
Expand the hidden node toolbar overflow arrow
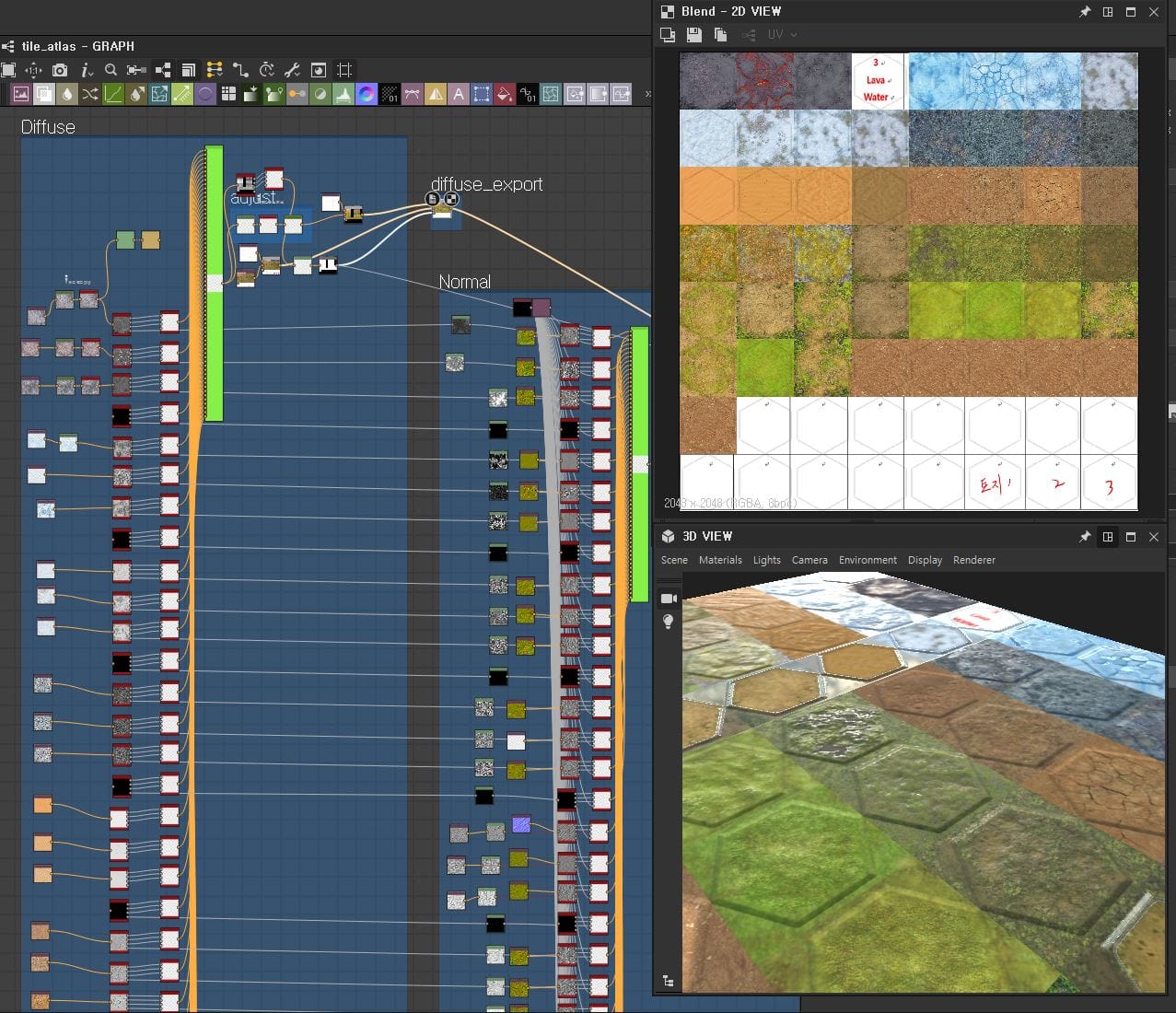click(647, 94)
